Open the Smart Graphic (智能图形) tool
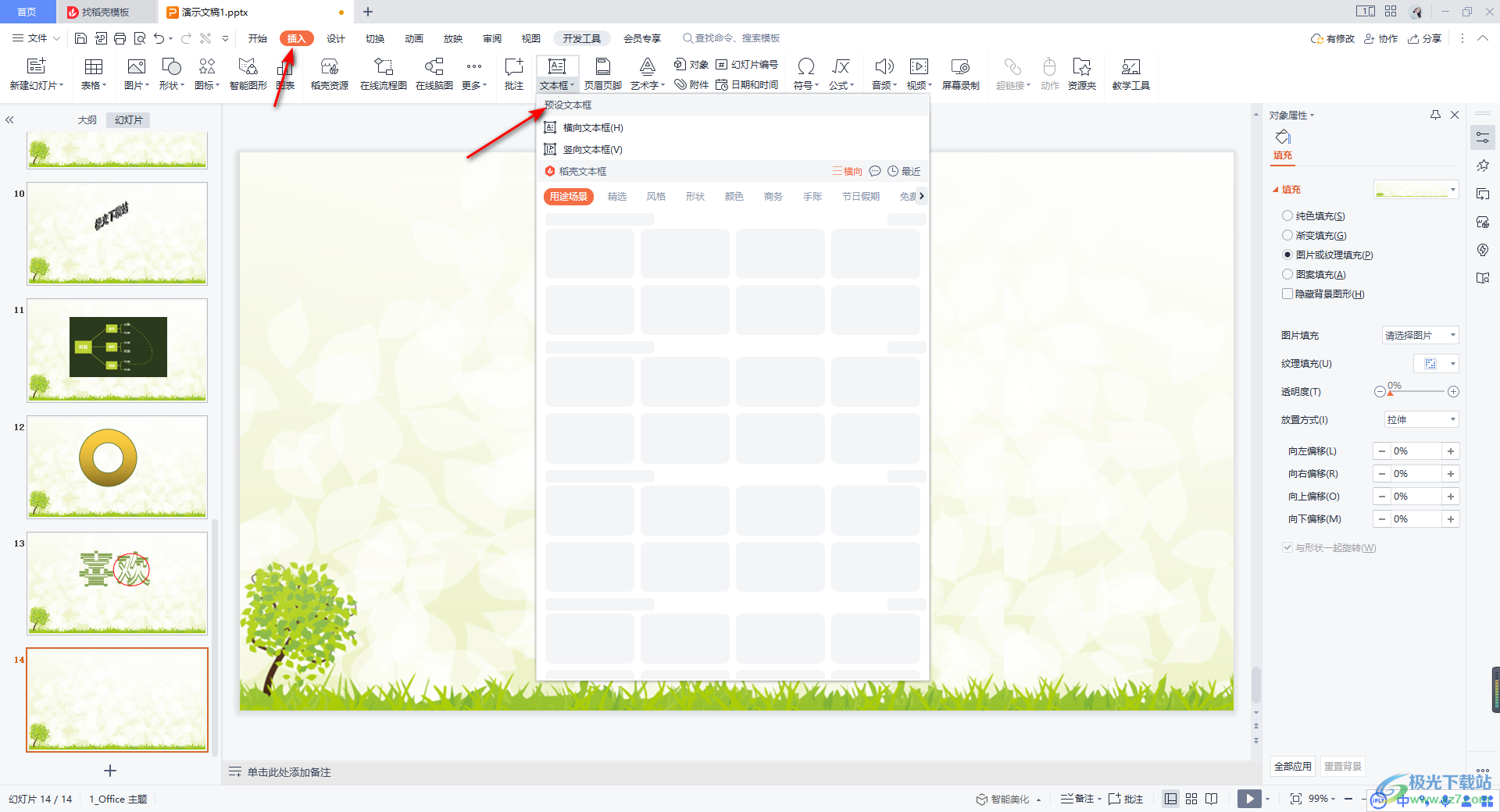 click(x=248, y=74)
